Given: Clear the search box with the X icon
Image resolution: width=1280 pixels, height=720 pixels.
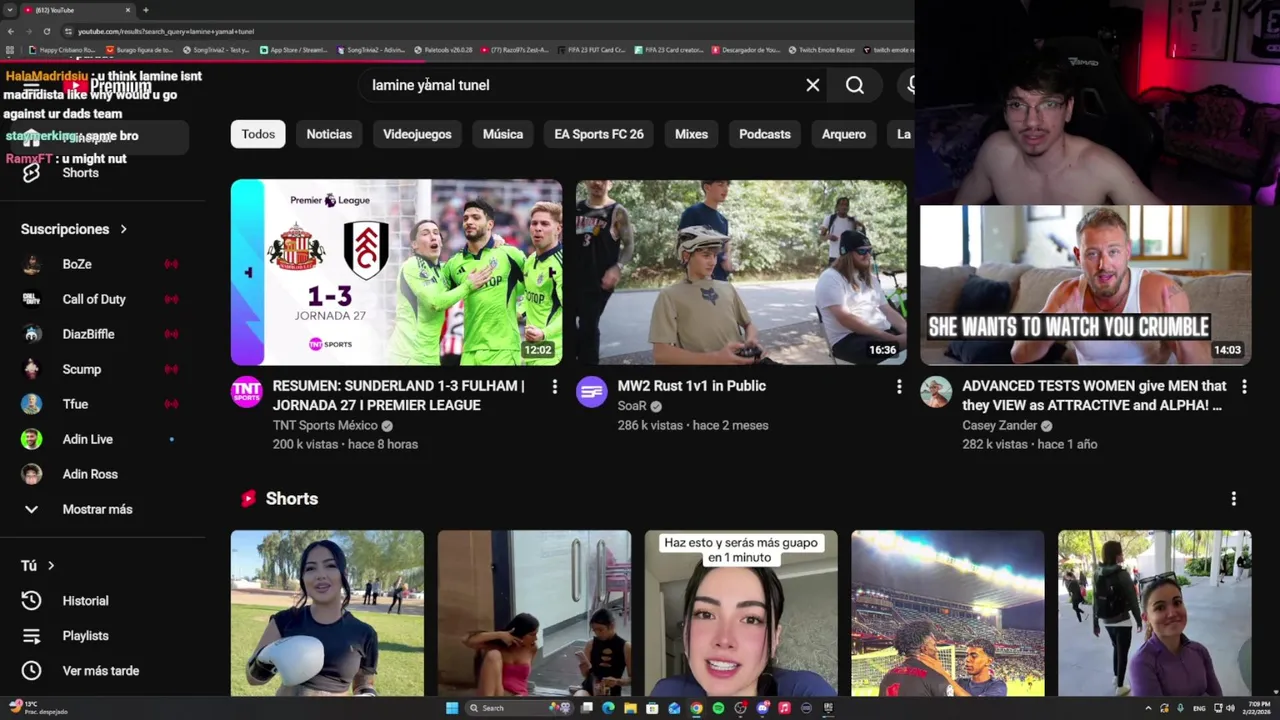Looking at the screenshot, I should click(x=813, y=85).
